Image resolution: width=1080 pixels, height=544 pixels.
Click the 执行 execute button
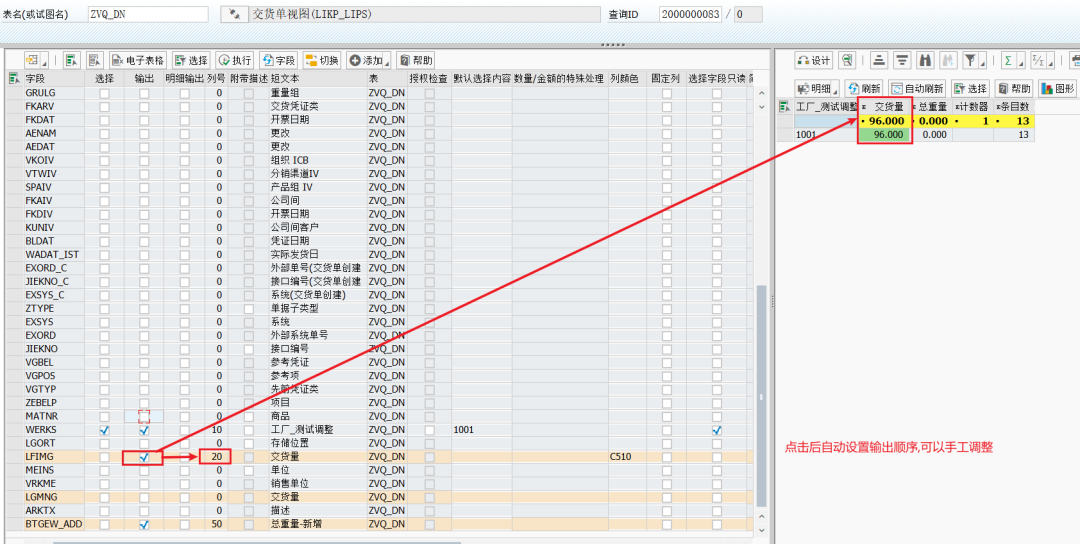click(234, 60)
